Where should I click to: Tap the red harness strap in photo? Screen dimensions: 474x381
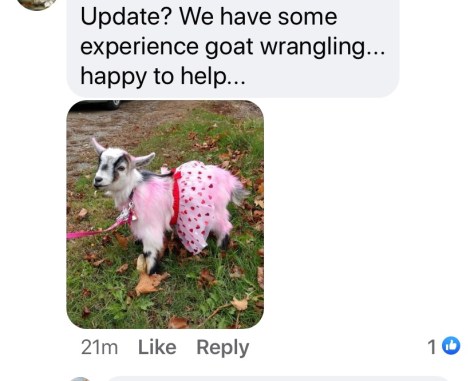click(x=175, y=198)
